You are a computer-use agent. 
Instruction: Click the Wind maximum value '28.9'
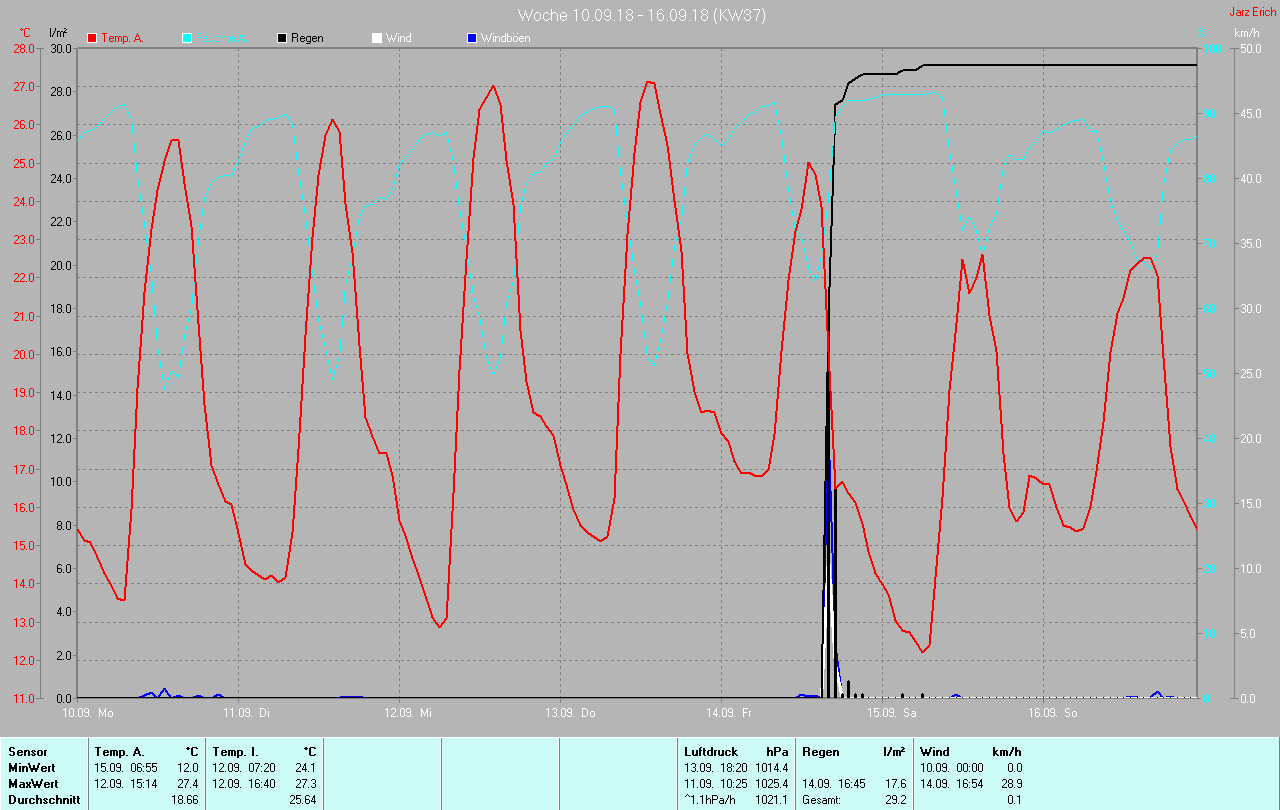[x=1012, y=784]
